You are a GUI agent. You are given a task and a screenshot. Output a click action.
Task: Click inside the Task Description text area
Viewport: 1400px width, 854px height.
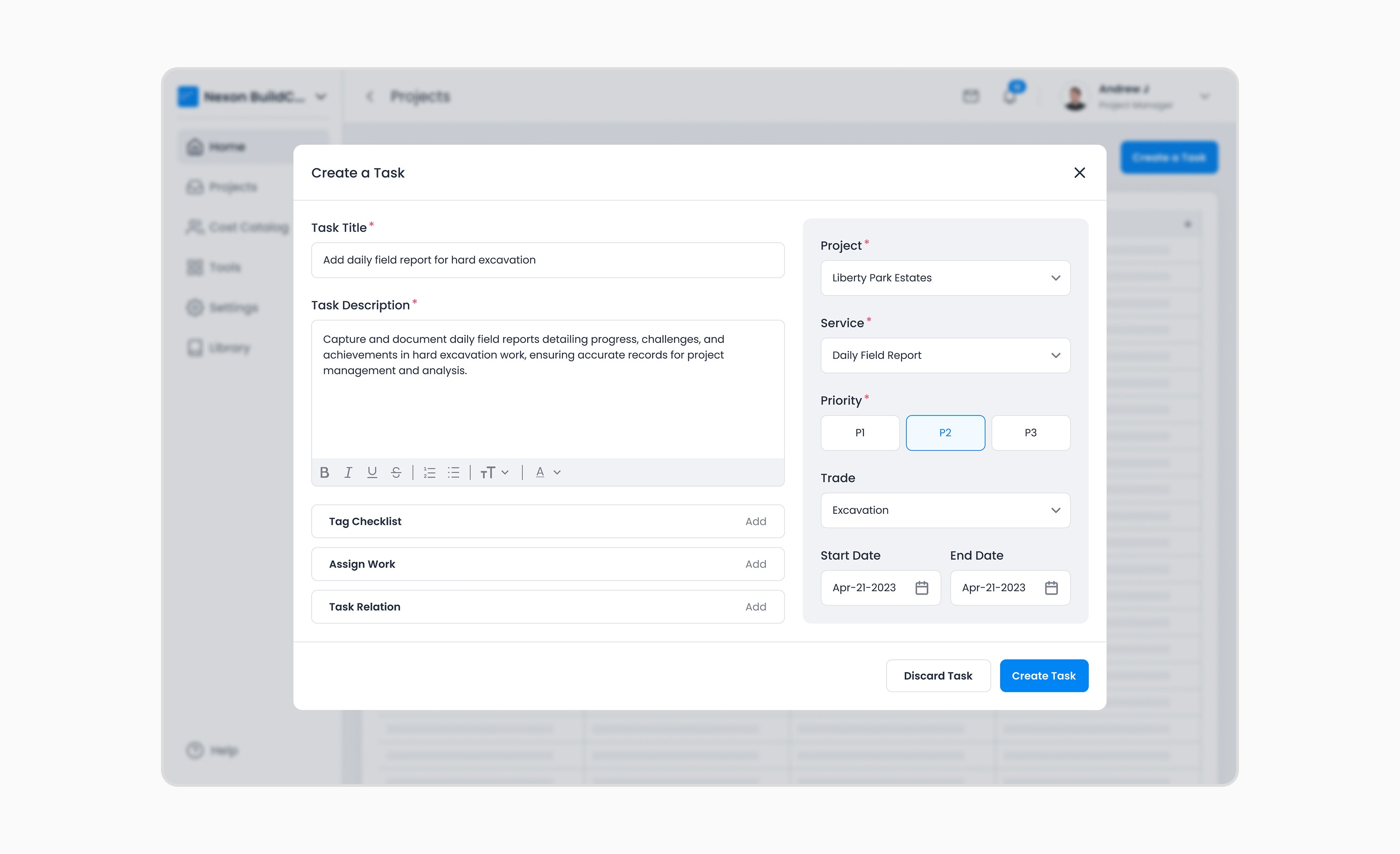tap(548, 389)
